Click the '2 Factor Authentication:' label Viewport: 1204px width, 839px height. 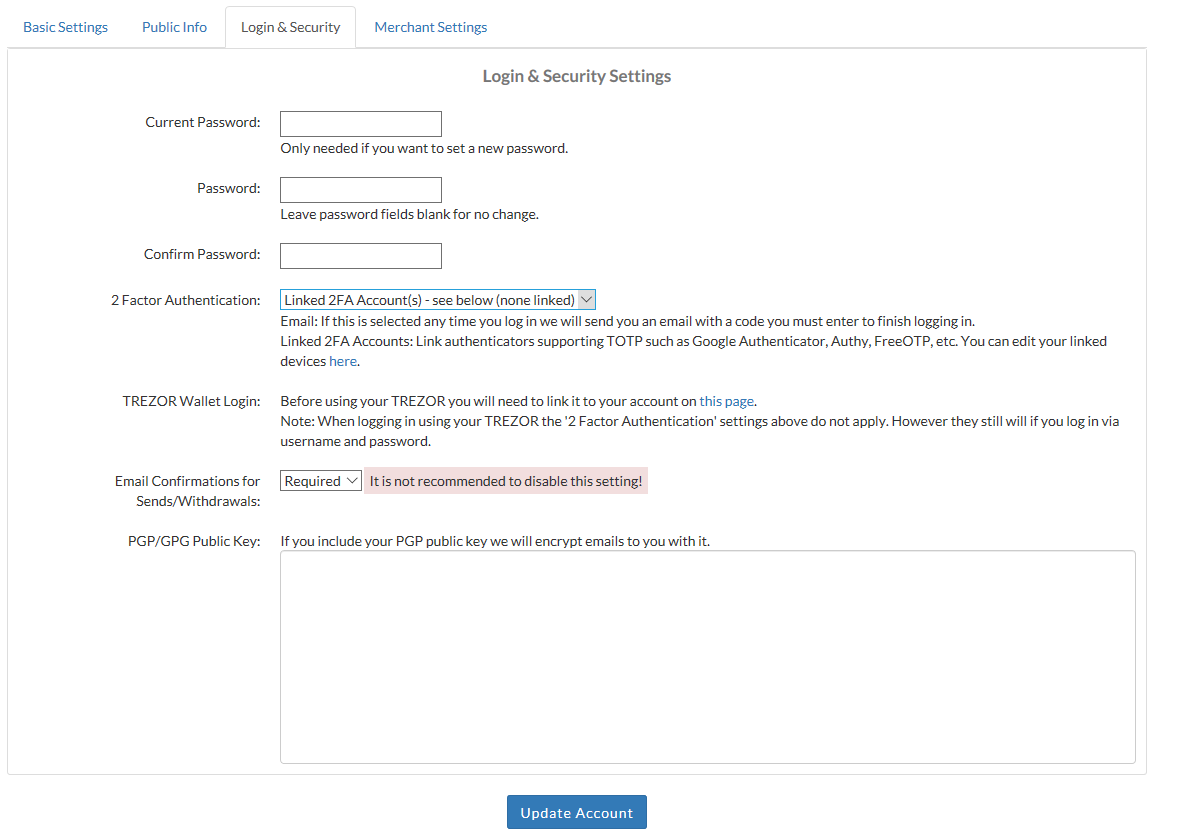185,300
